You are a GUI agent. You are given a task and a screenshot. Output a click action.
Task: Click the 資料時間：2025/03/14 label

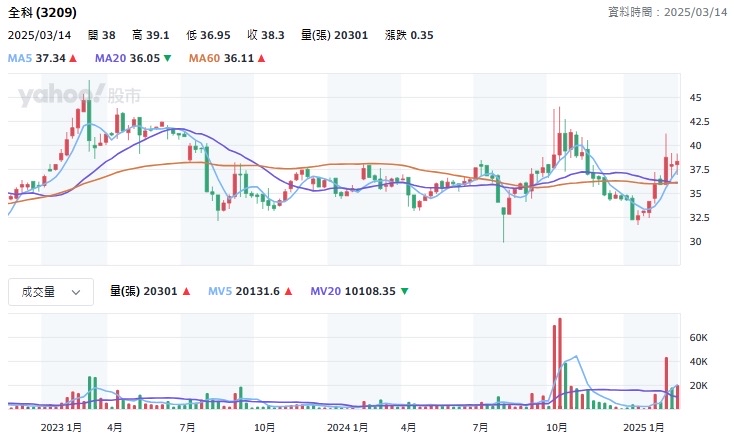point(668,12)
